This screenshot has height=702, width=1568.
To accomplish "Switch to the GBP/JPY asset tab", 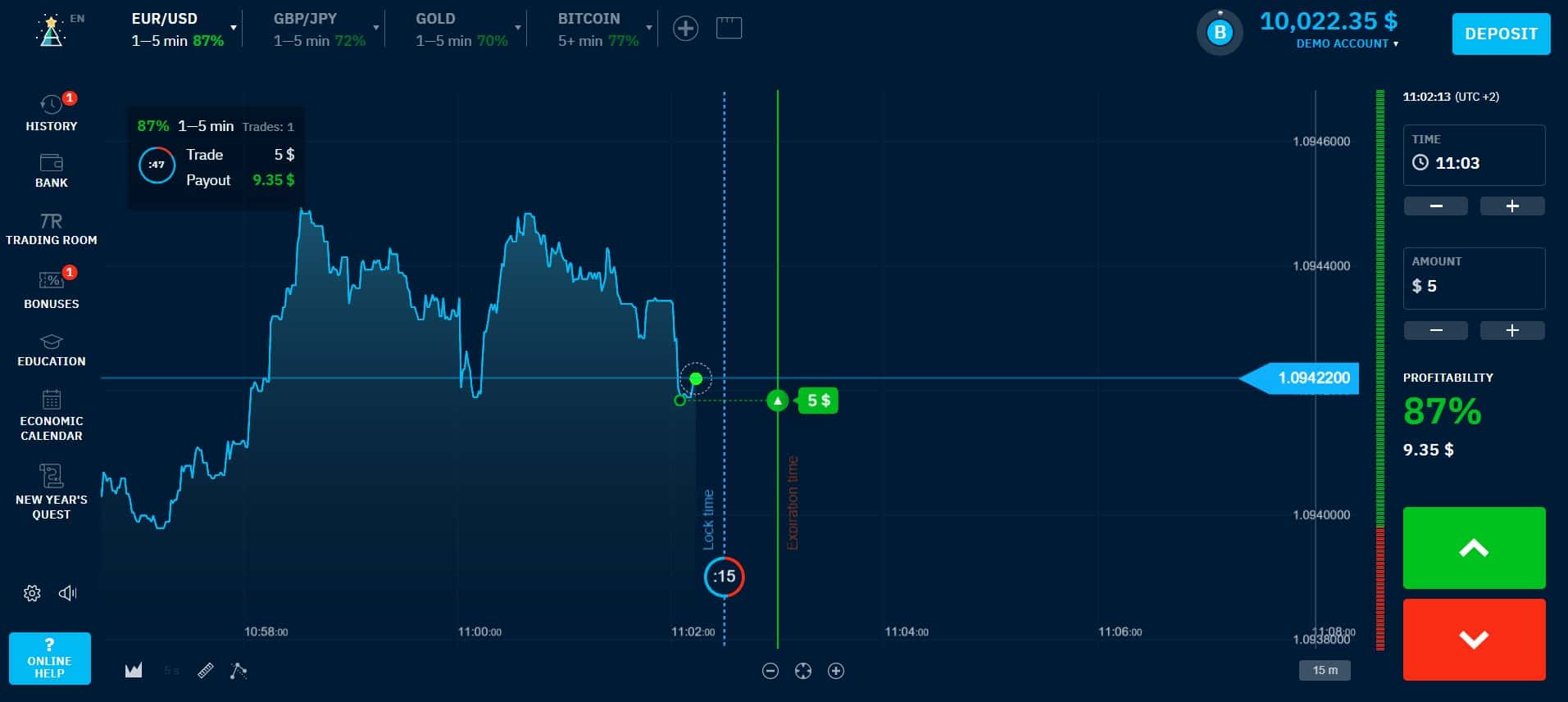I will [320, 29].
